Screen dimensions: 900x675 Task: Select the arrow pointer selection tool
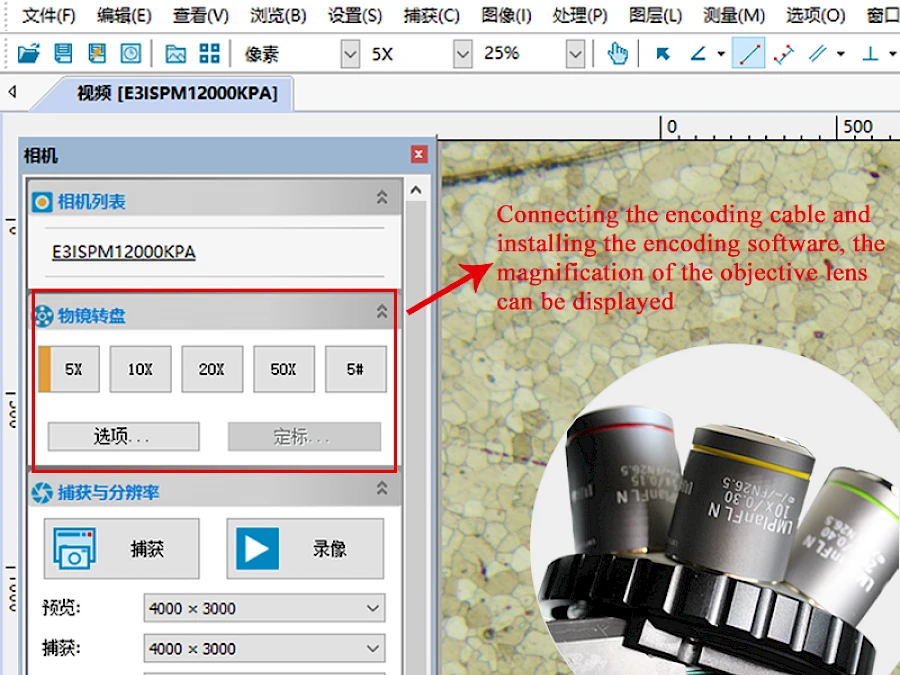tap(663, 53)
